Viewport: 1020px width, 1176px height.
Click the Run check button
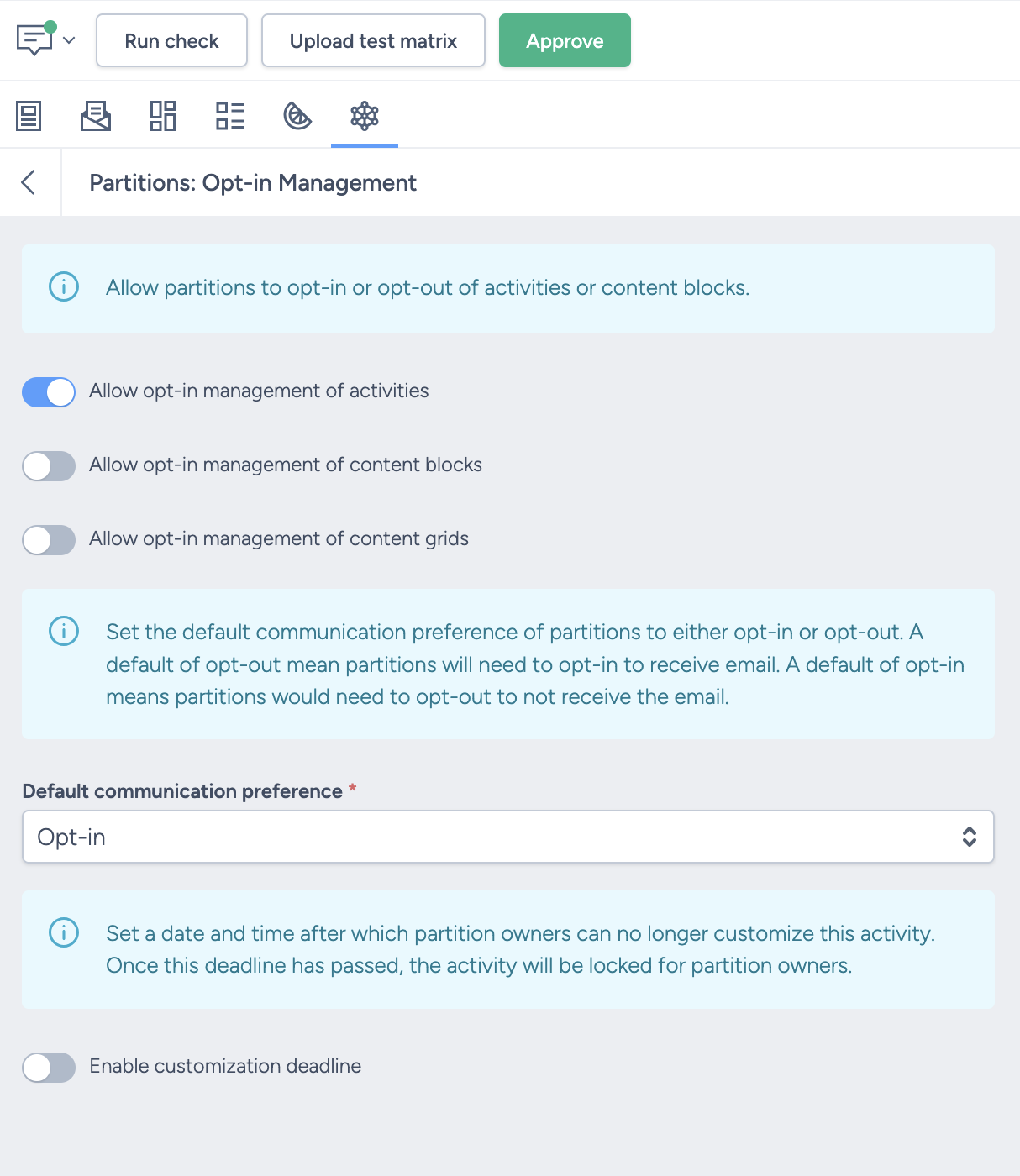click(171, 39)
